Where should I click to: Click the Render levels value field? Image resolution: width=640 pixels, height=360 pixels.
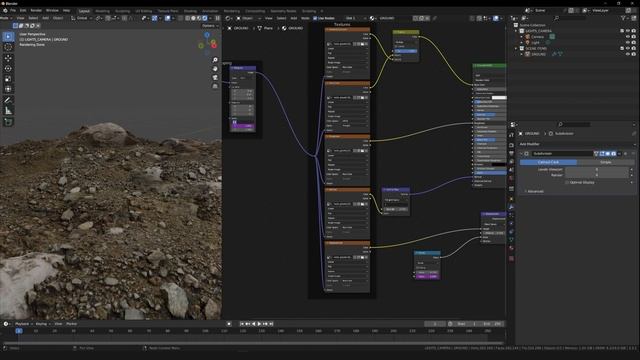597,175
